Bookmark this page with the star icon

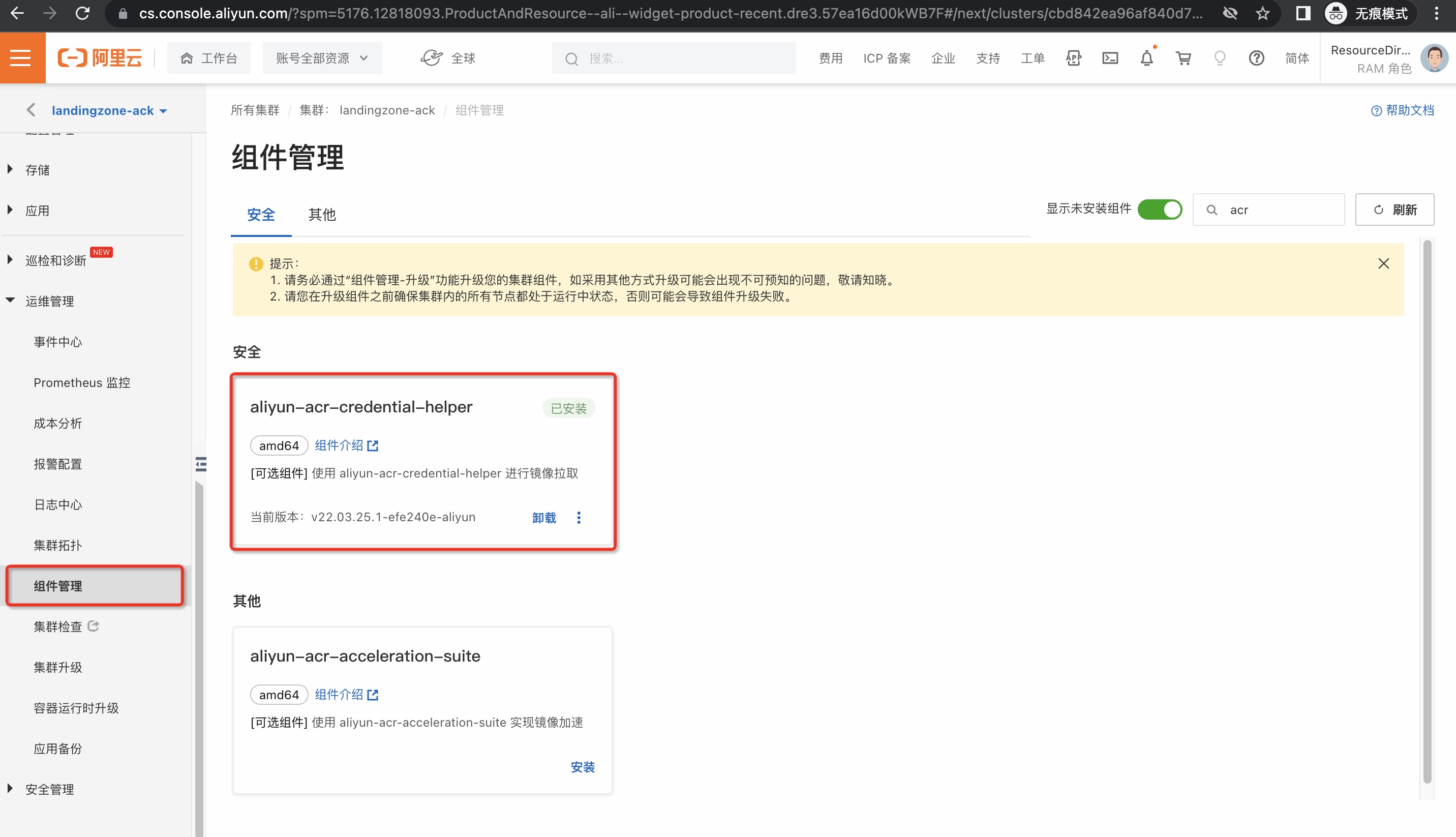(x=1262, y=13)
